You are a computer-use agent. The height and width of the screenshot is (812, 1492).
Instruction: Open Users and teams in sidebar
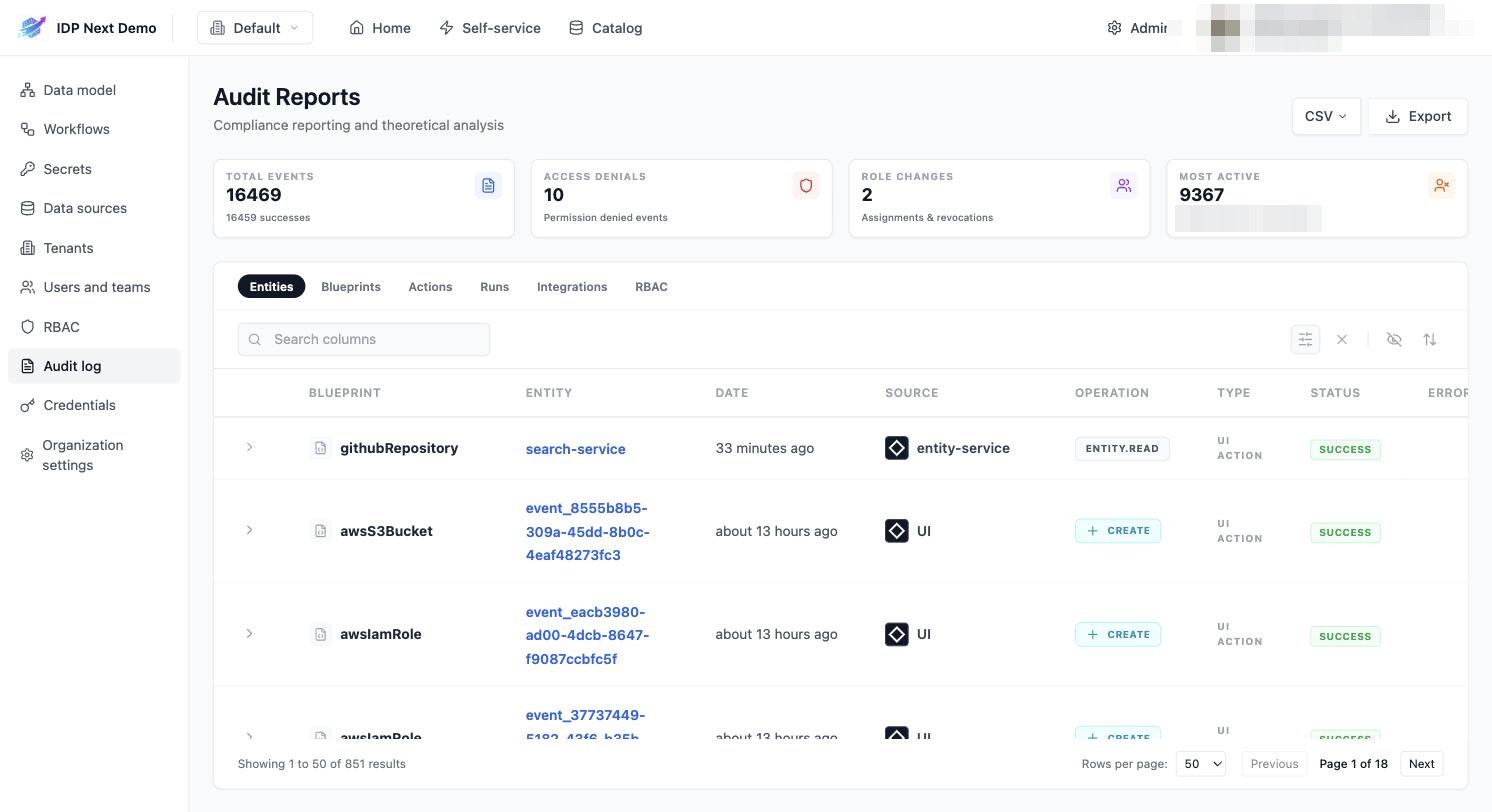(94, 287)
